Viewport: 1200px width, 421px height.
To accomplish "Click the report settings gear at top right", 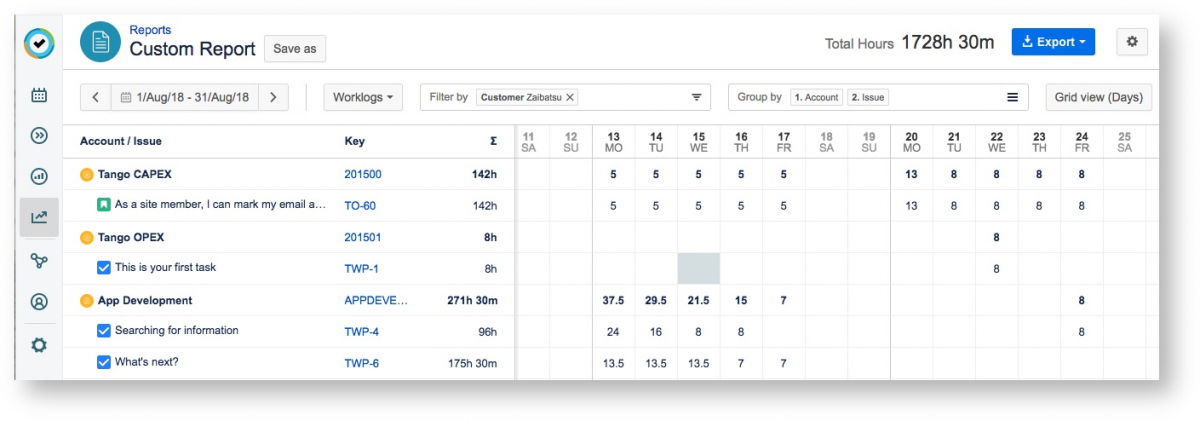I will [1132, 42].
